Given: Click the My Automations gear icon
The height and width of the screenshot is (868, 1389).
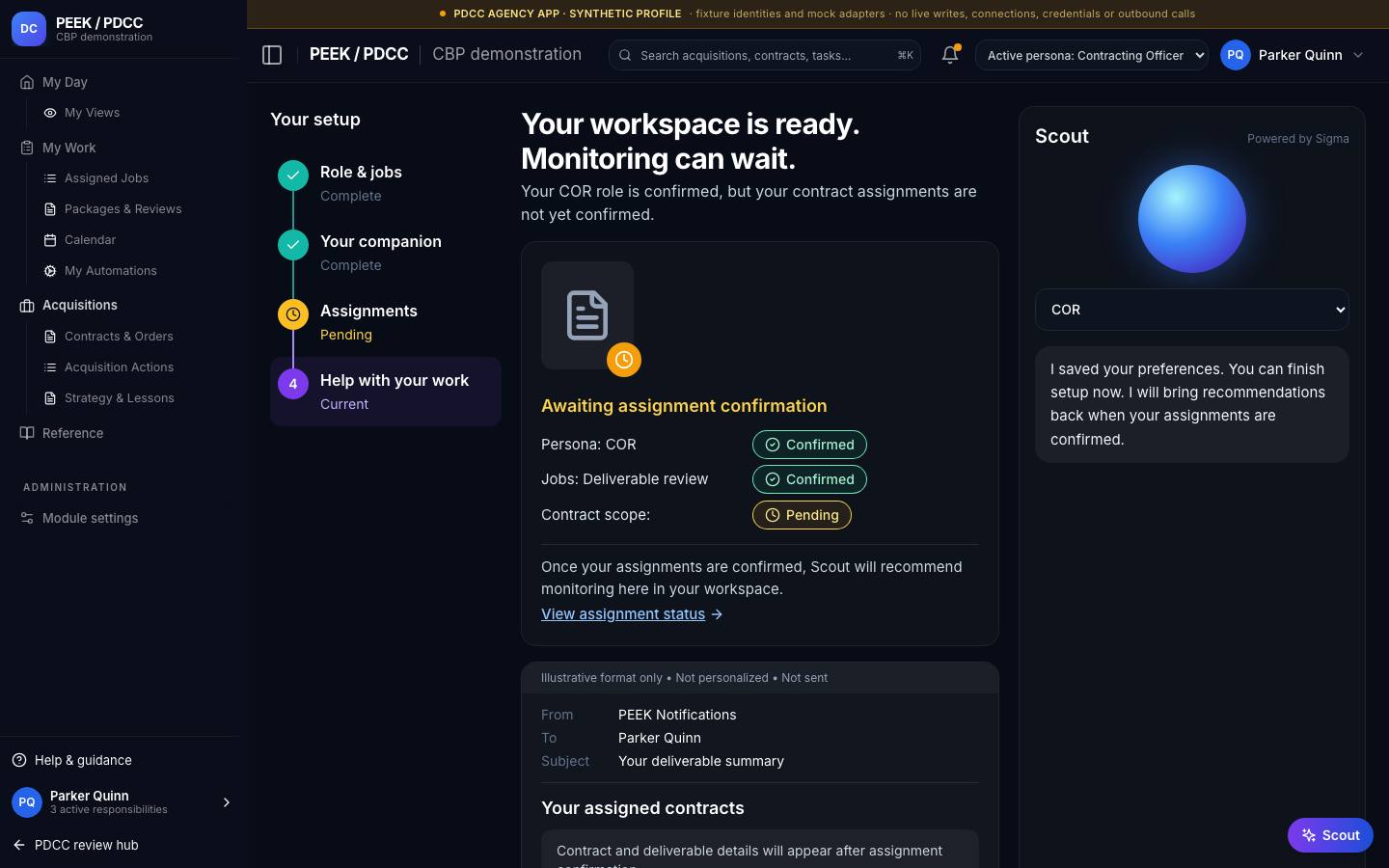Looking at the screenshot, I should click(50, 271).
